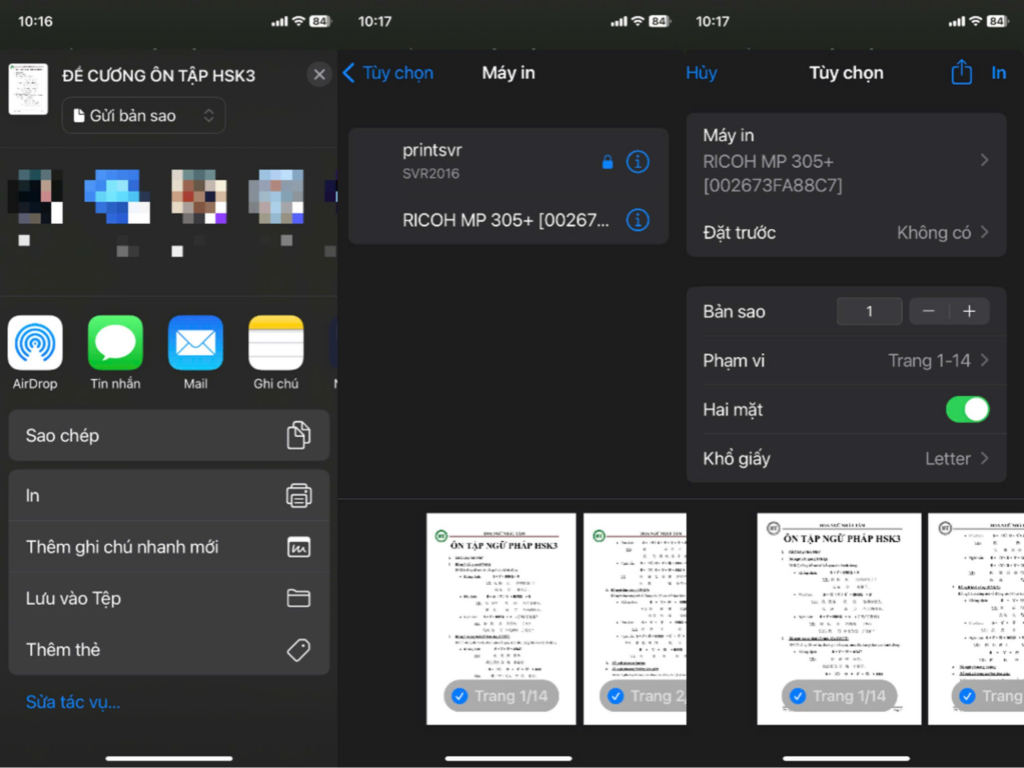Turn off the Hai mặt double-sided switch
Image resolution: width=1024 pixels, height=768 pixels.
tap(966, 409)
